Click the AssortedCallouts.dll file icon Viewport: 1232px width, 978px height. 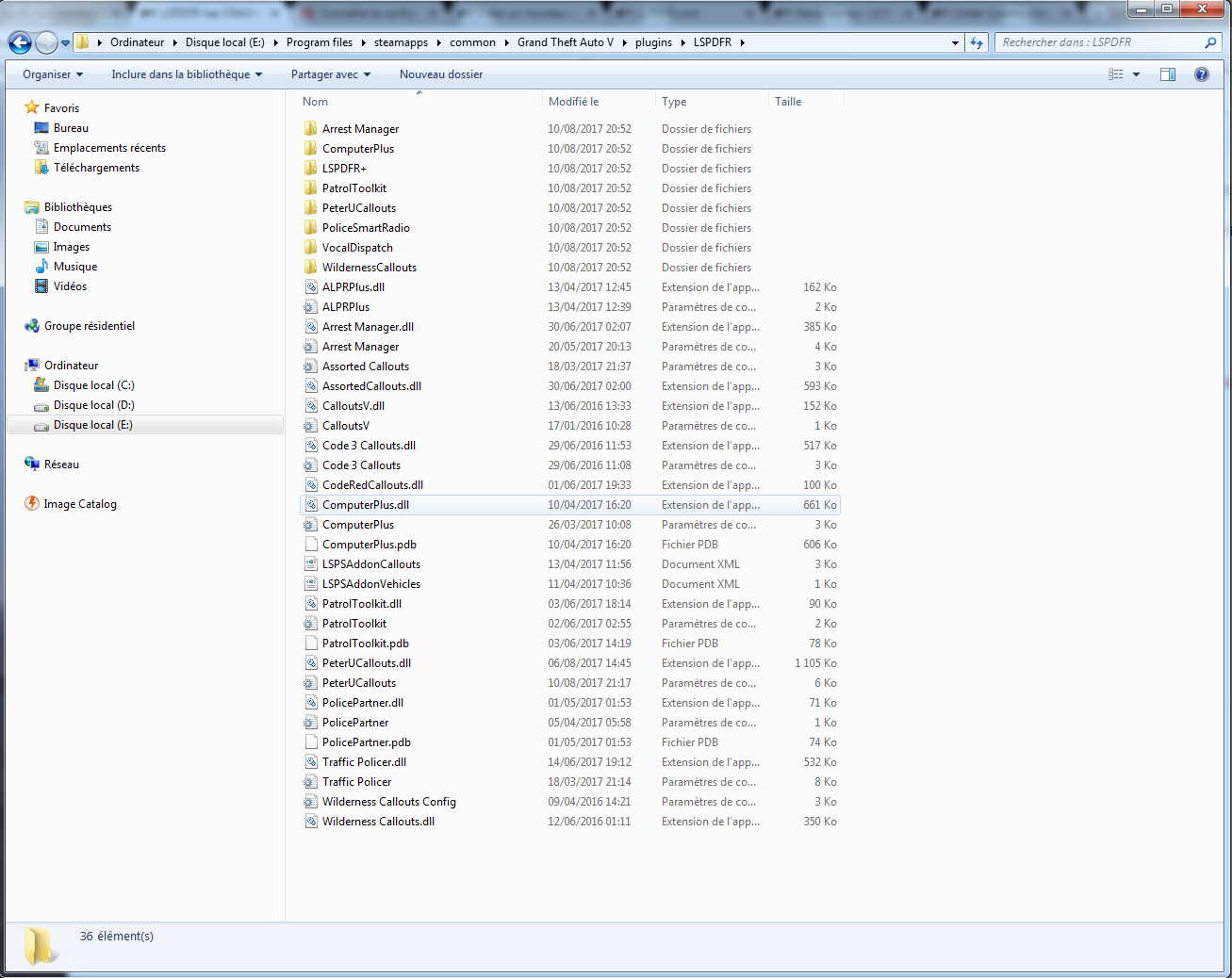tap(311, 386)
